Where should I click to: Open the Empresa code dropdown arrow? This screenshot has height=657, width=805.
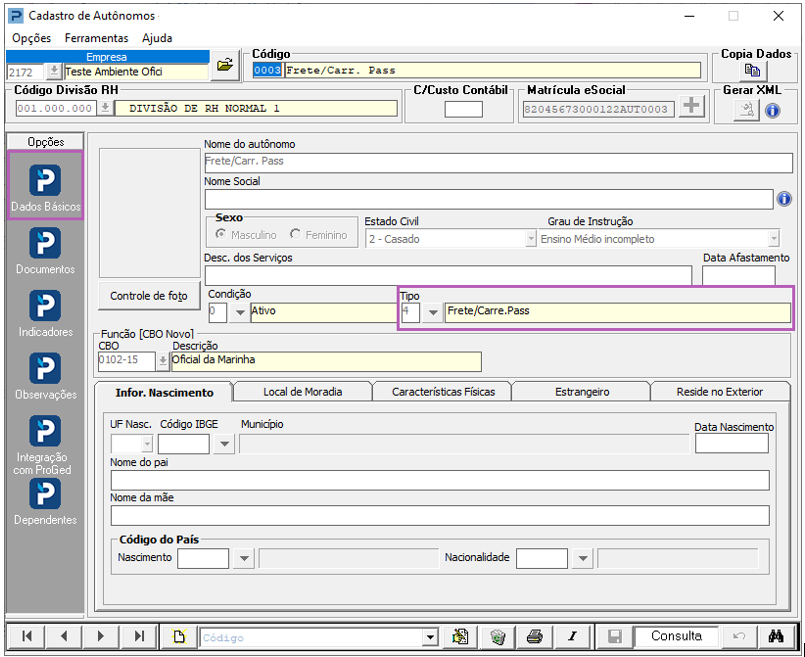[53, 71]
